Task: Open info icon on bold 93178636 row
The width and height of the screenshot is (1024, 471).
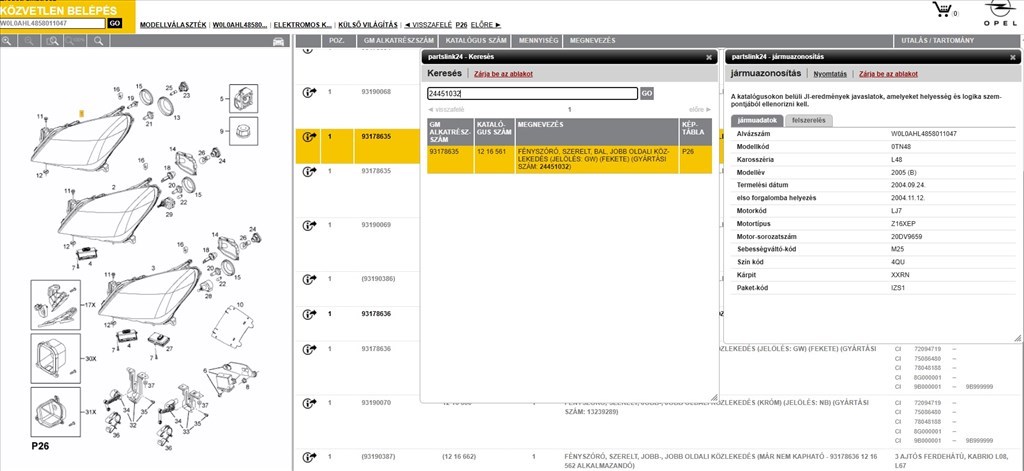Action: pyautogui.click(x=309, y=314)
